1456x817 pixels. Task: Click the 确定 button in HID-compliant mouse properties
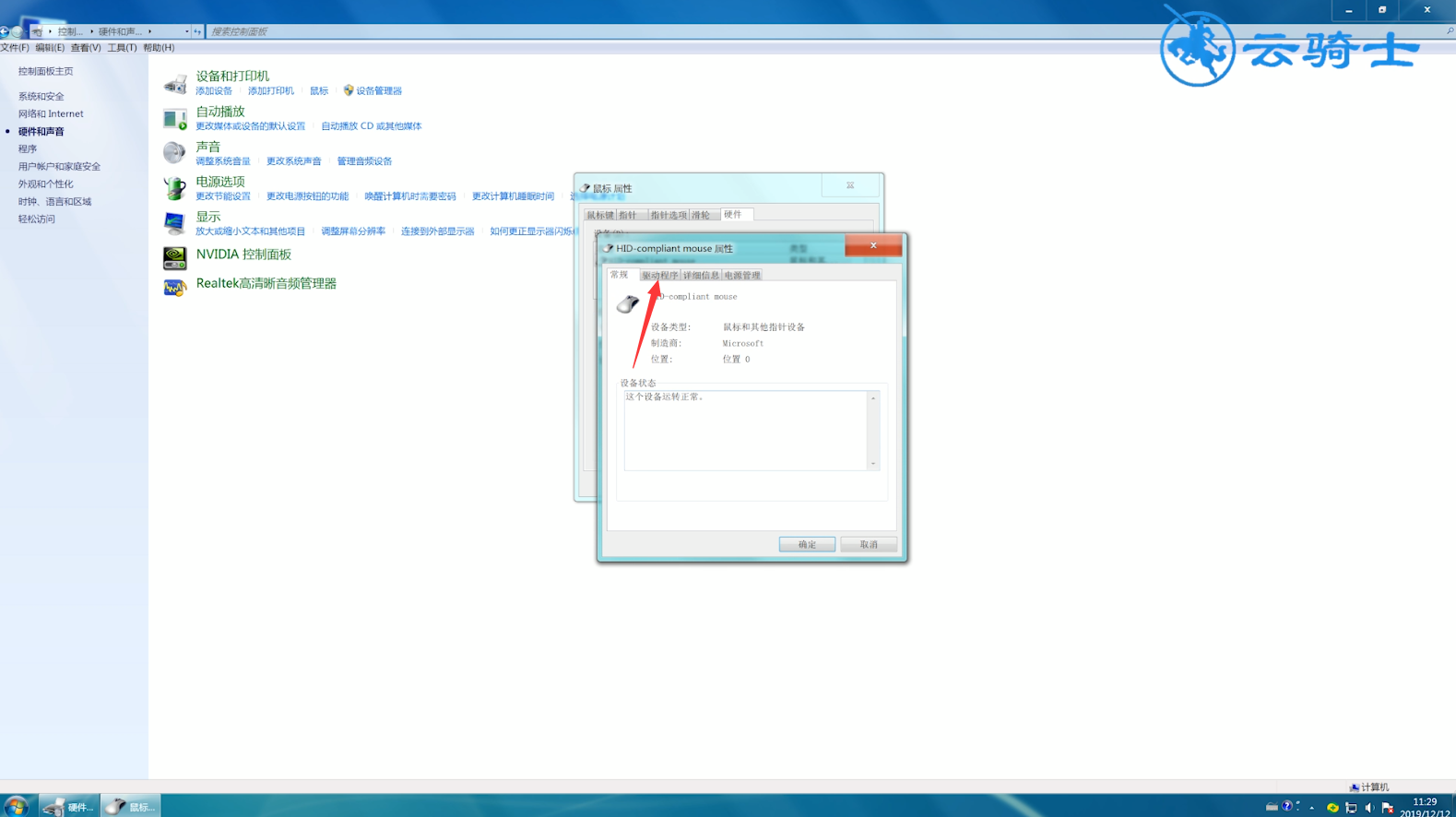(807, 544)
